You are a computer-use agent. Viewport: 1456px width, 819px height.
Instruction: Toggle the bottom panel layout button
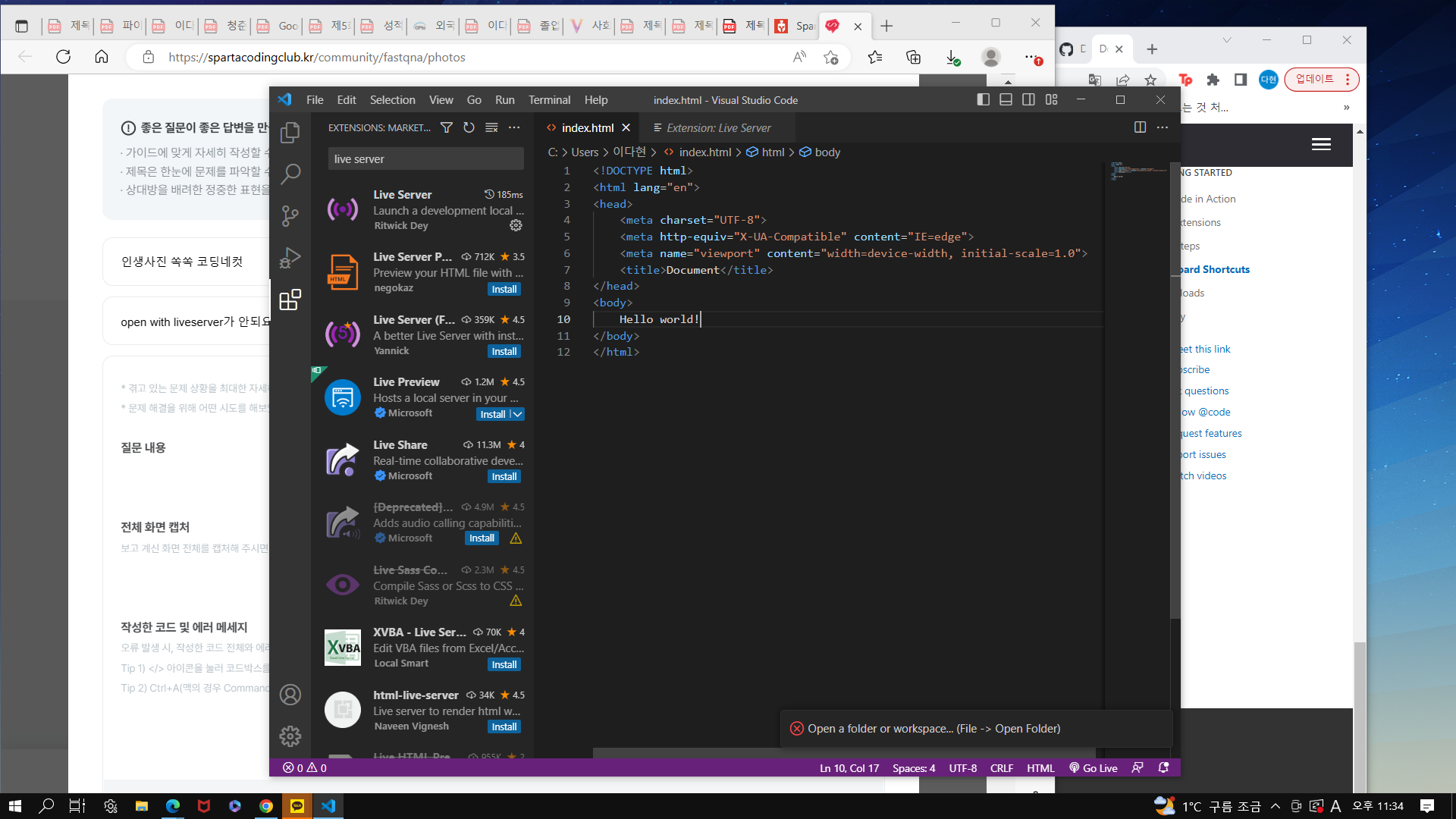click(x=1006, y=99)
